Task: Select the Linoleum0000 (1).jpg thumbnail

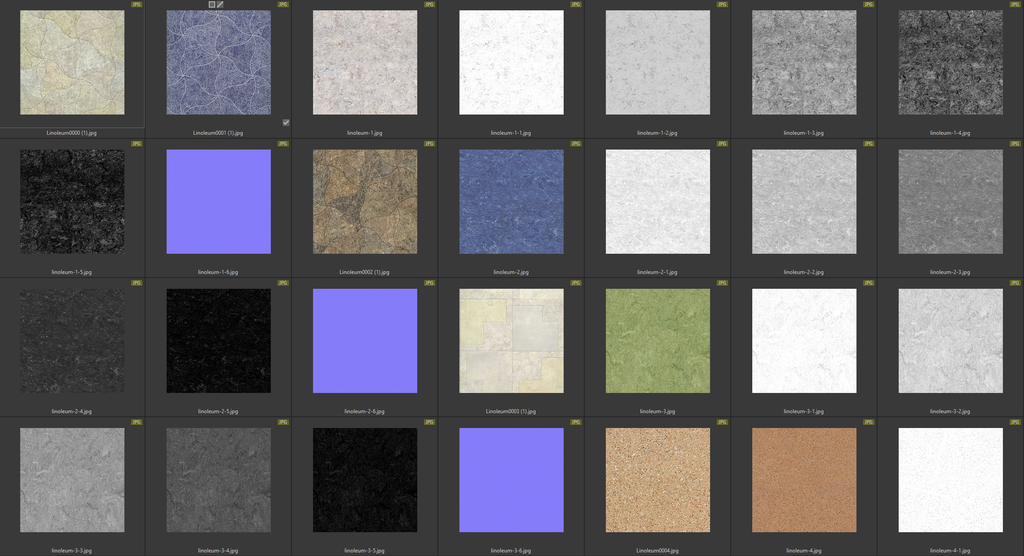Action: coord(72,62)
